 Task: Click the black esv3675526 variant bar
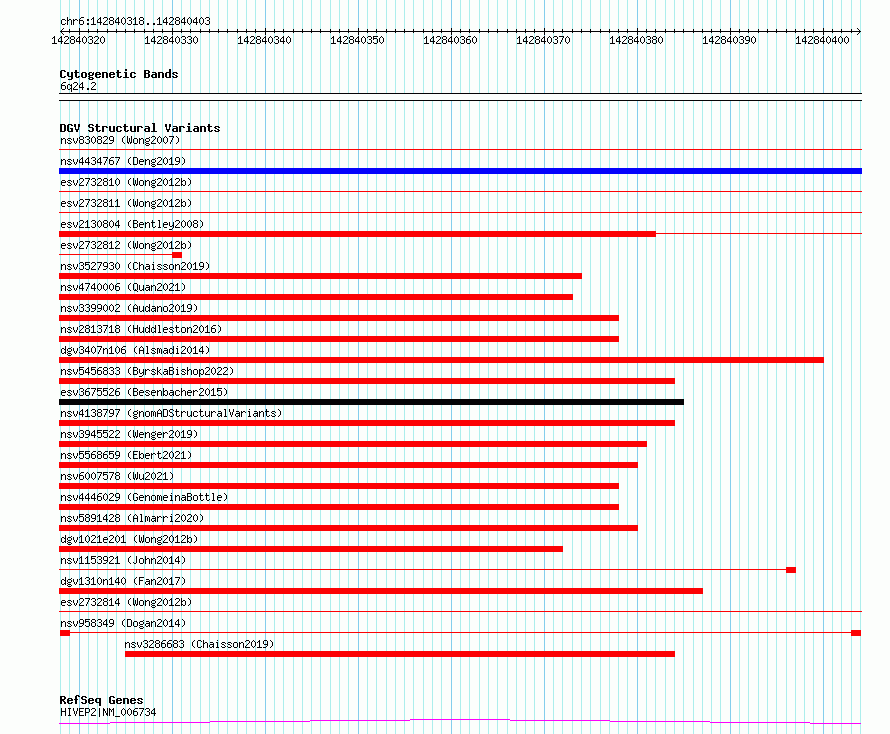371,402
